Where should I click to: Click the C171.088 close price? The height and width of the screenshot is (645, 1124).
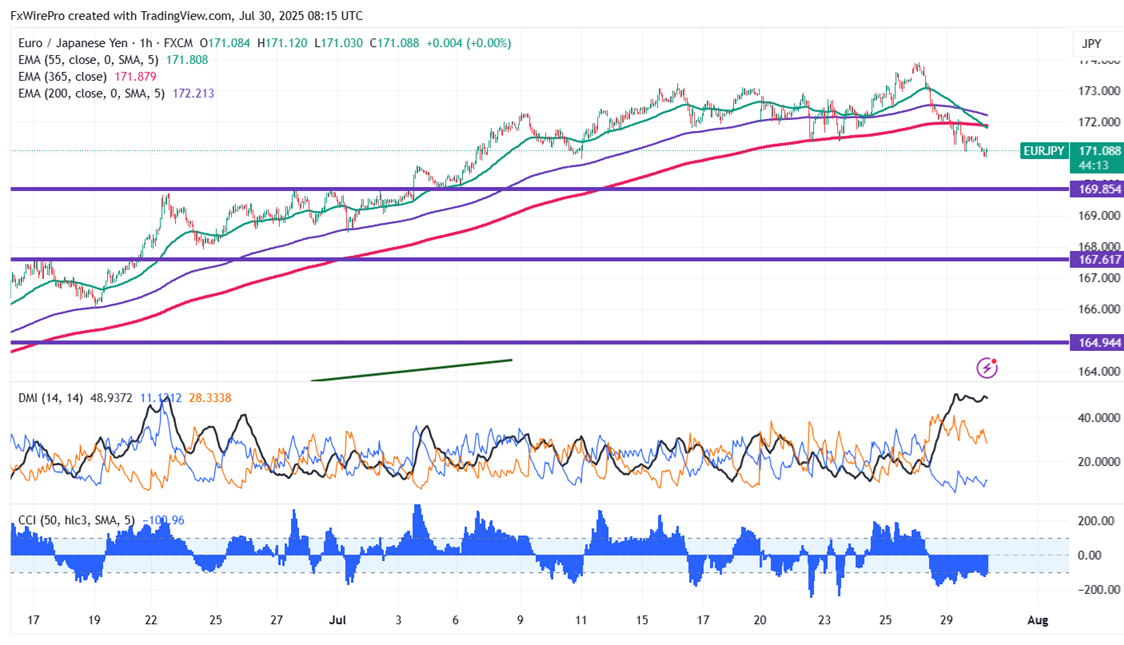394,43
